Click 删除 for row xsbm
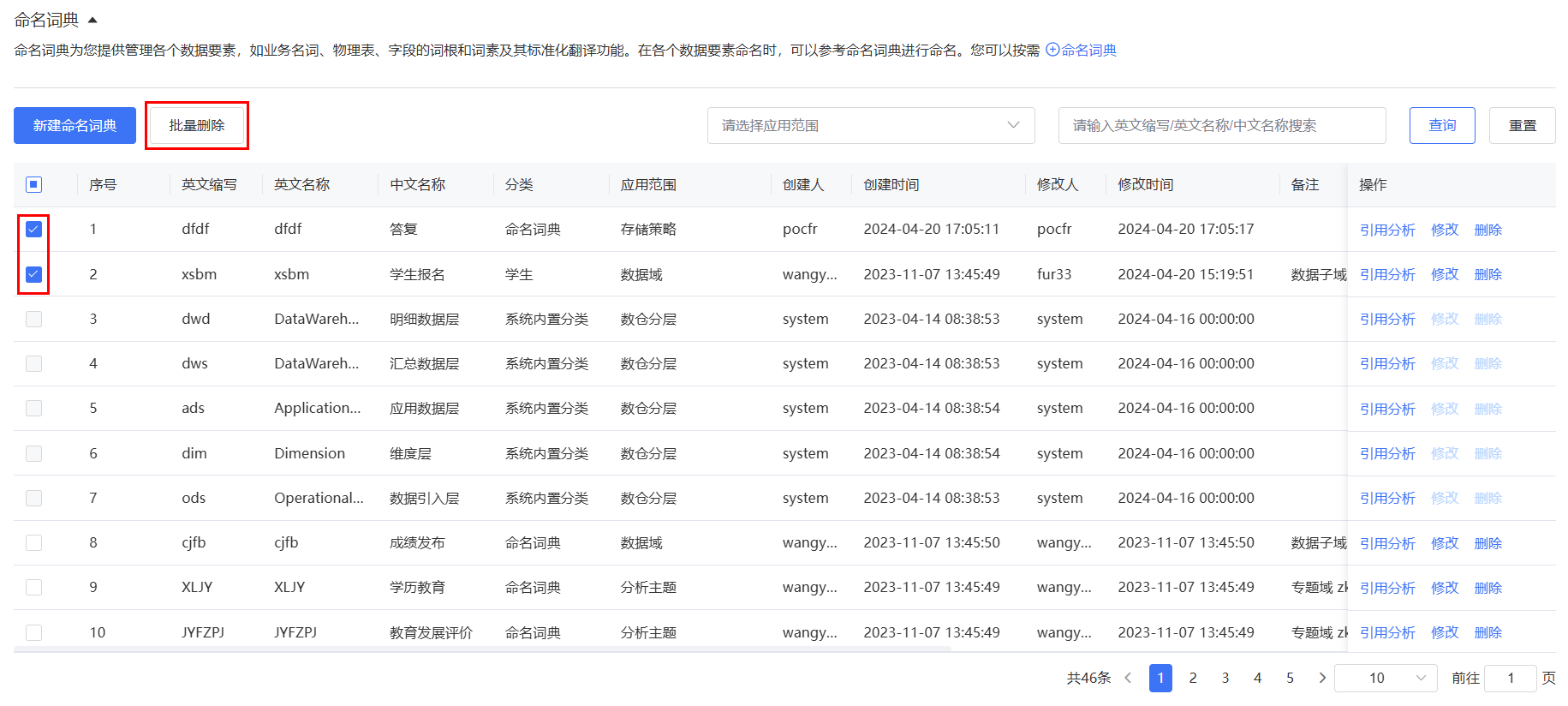This screenshot has height=706, width=1568. point(1488,274)
